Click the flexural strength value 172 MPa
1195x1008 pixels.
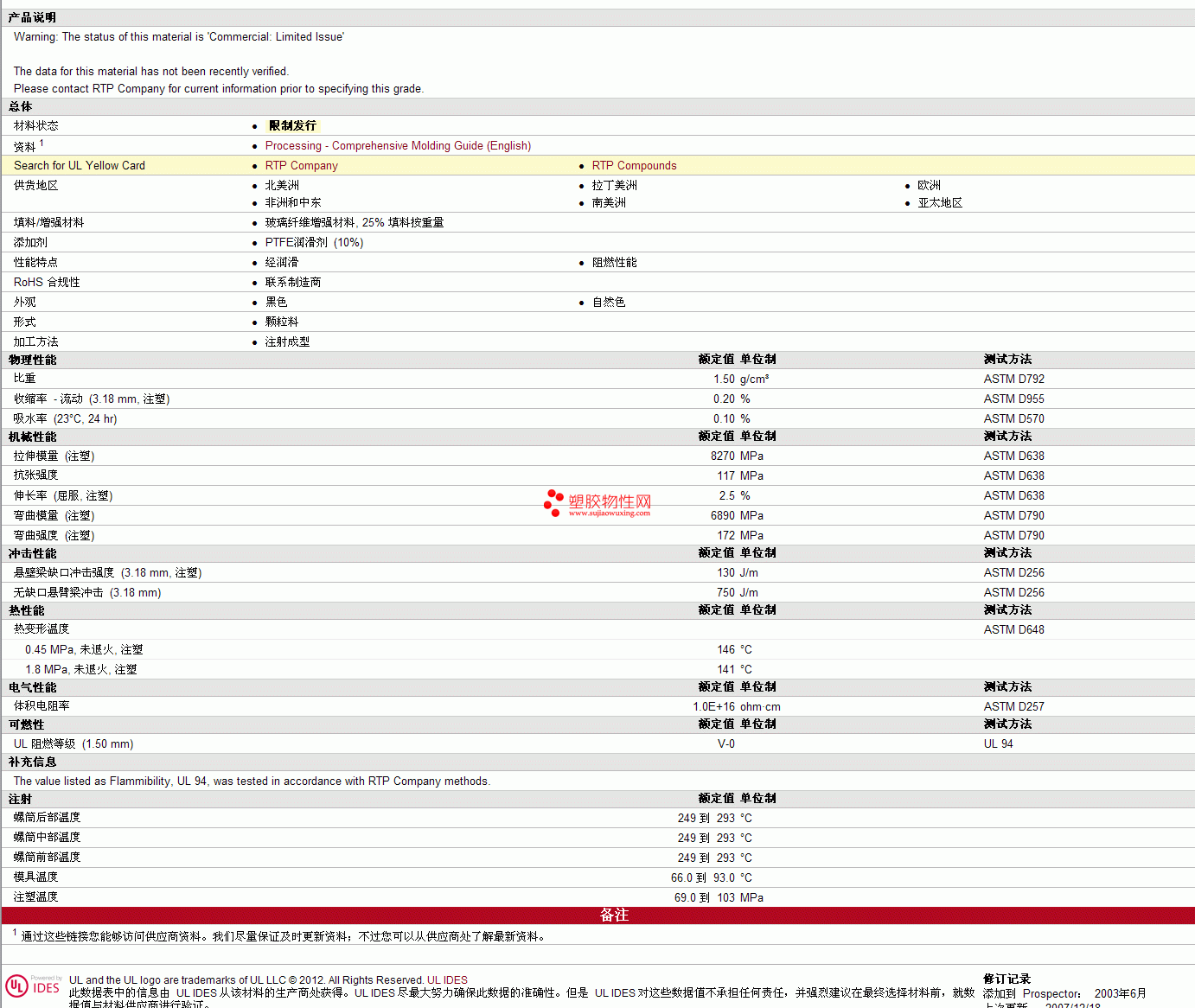(740, 536)
